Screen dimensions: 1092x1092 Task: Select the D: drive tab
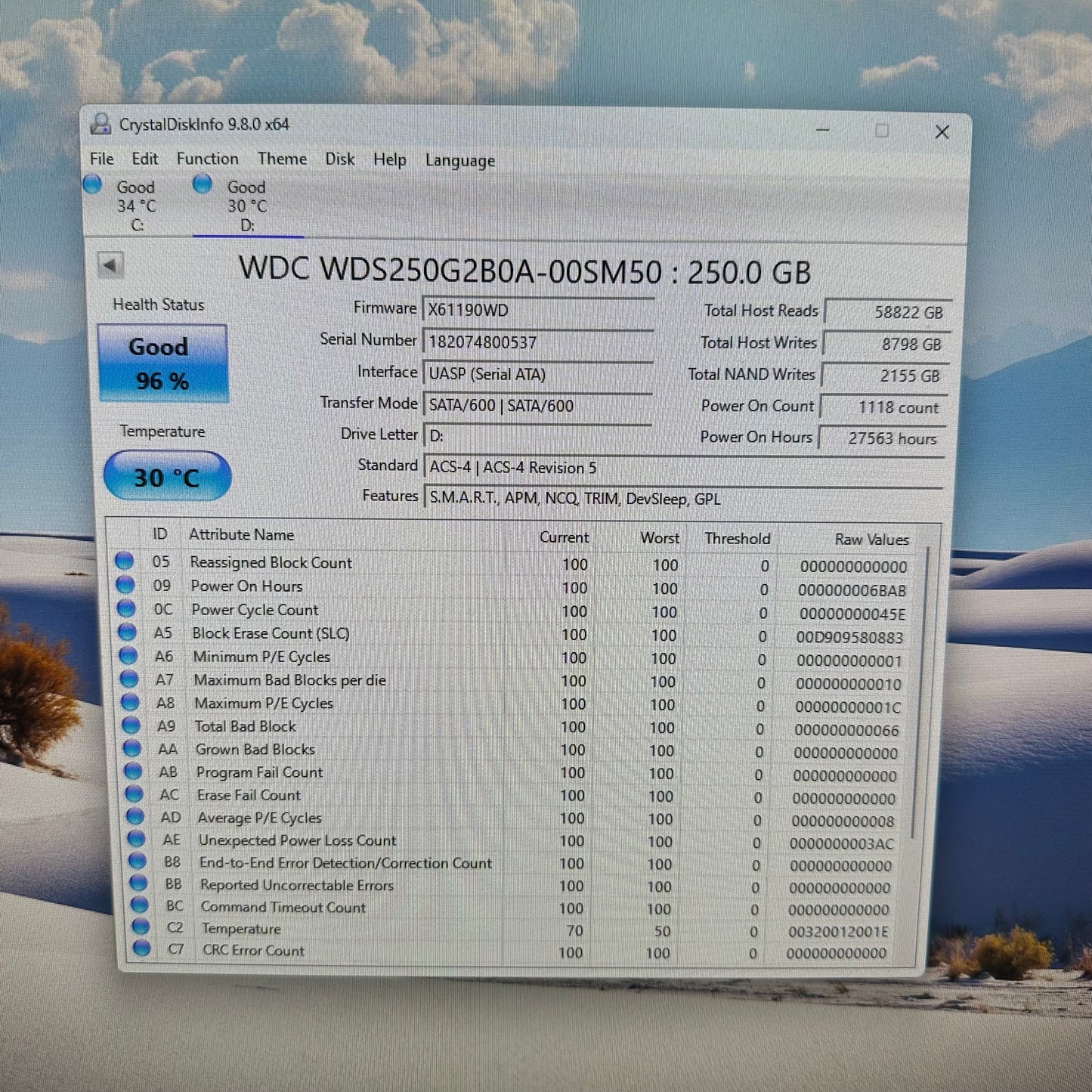click(248, 206)
